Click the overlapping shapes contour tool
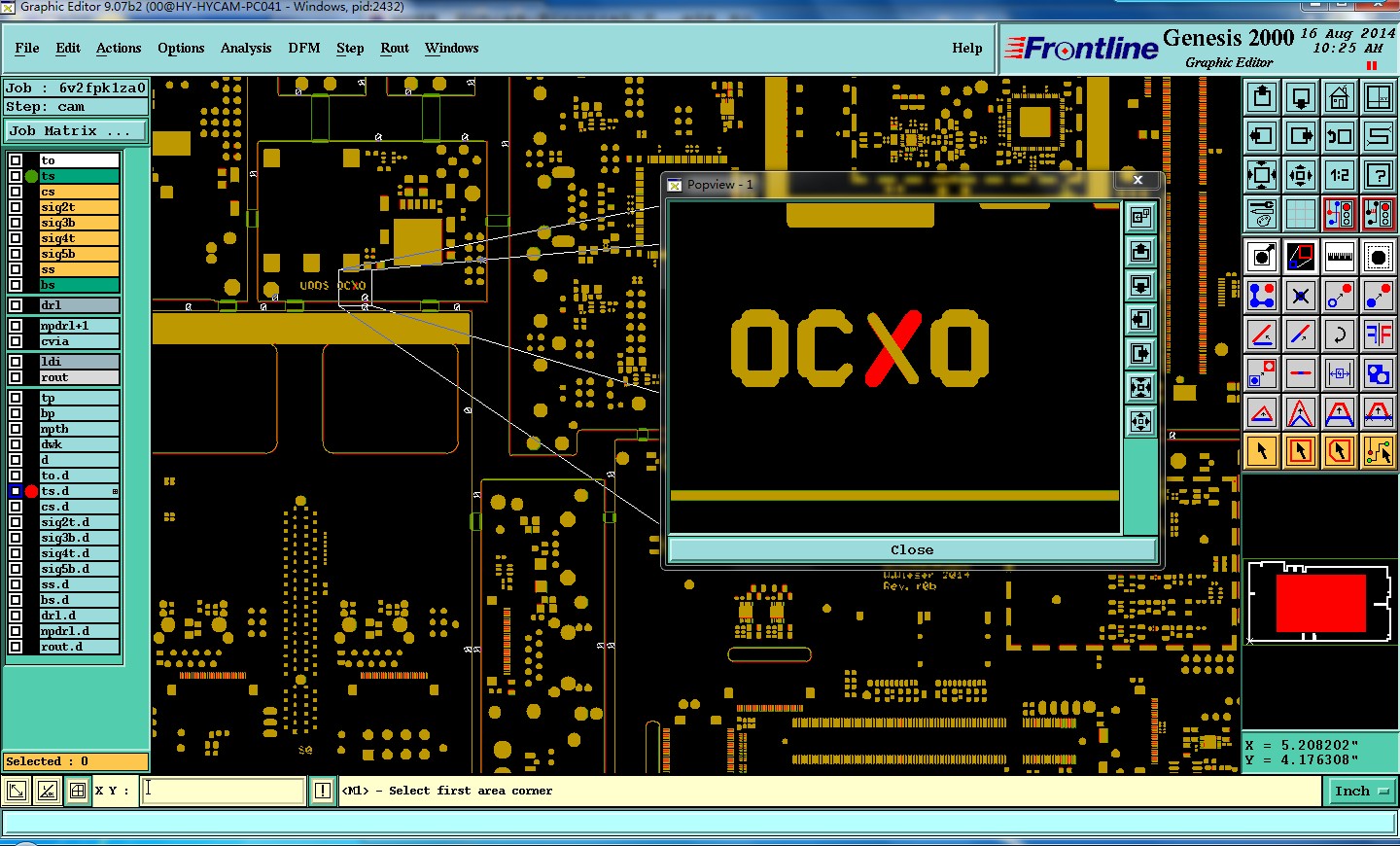The height and width of the screenshot is (846, 1400). [x=1379, y=373]
